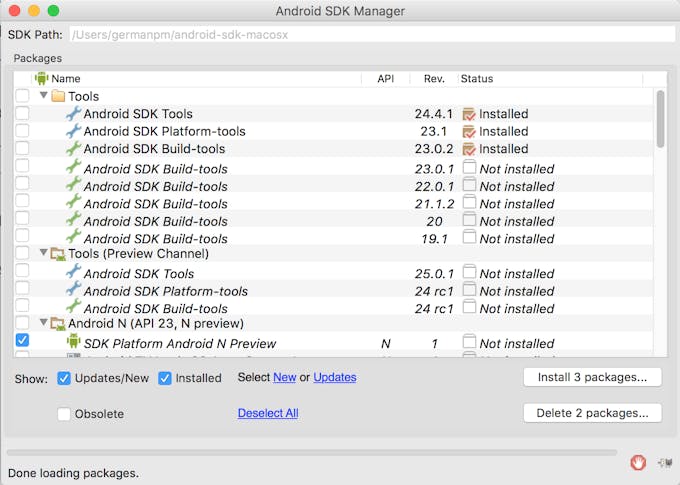Click not-installed status icon for SDK Tools 25.0.1
The width and height of the screenshot is (680, 485).
[469, 272]
